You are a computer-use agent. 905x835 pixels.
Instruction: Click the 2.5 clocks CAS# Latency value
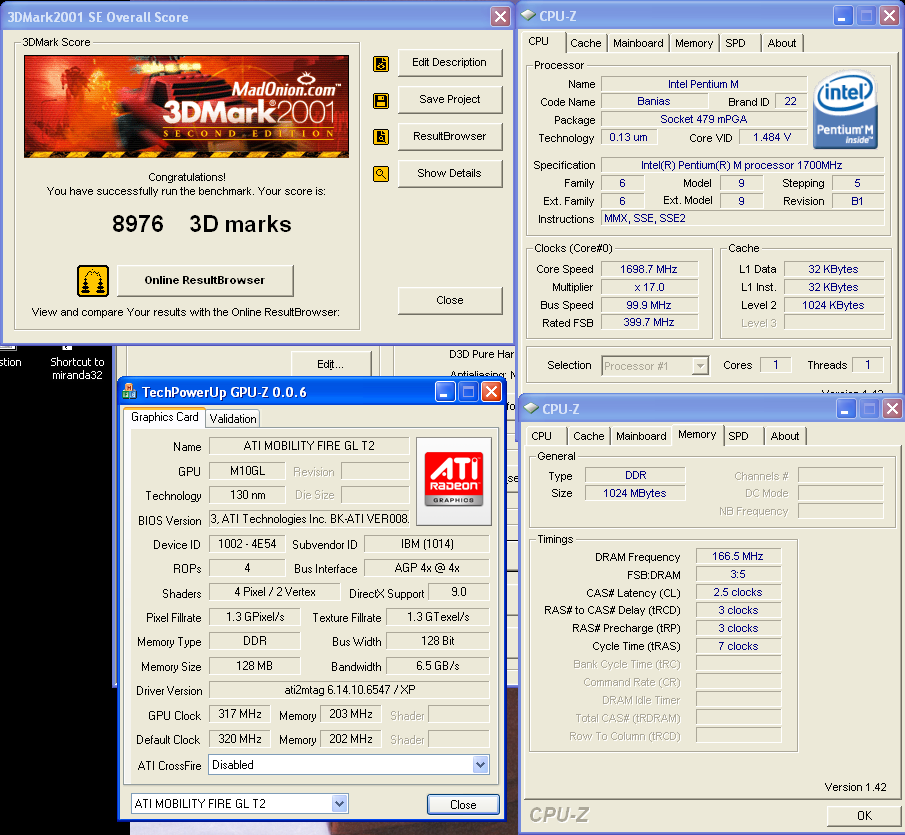738,593
